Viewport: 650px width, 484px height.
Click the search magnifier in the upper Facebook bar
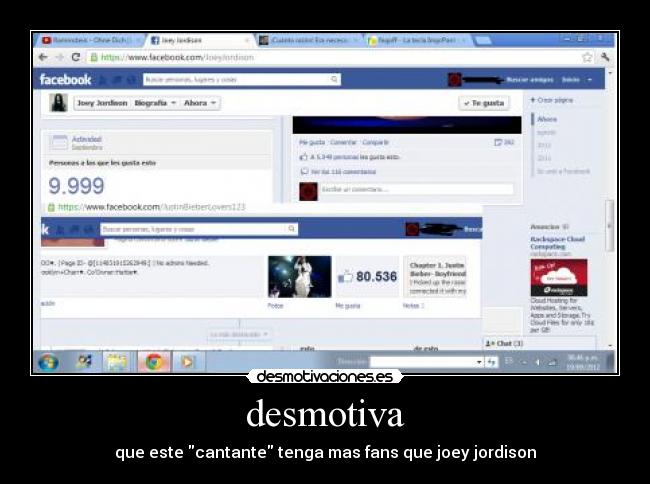334,79
